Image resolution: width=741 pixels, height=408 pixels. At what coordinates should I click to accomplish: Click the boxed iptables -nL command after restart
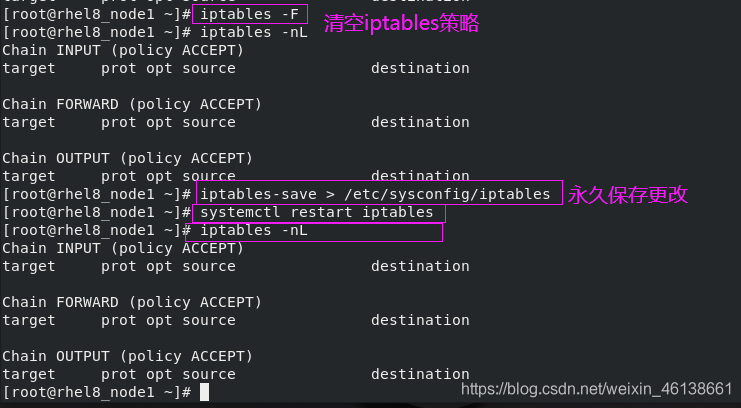click(254, 230)
